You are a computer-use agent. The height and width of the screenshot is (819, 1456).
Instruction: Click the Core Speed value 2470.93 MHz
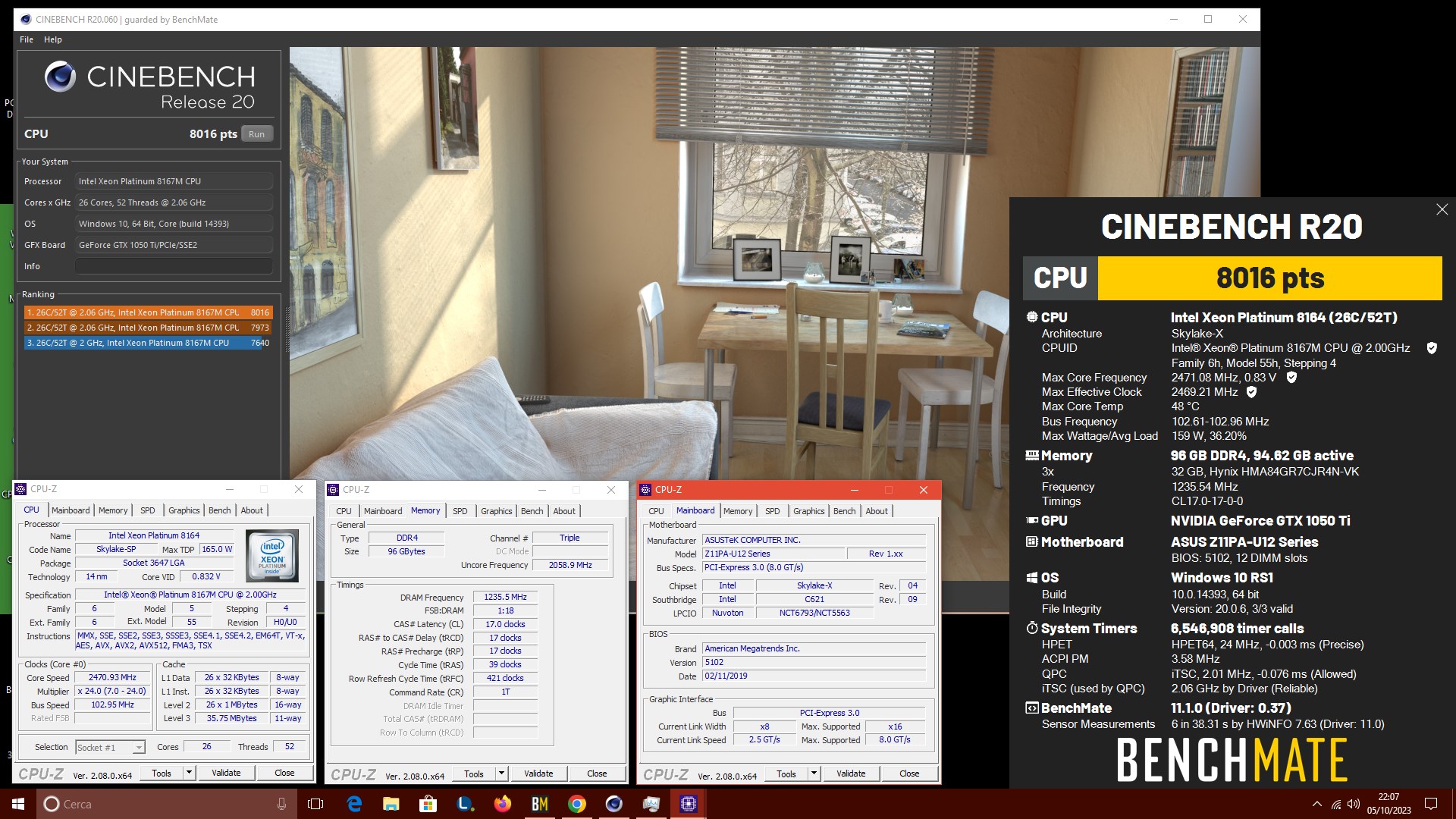(112, 678)
